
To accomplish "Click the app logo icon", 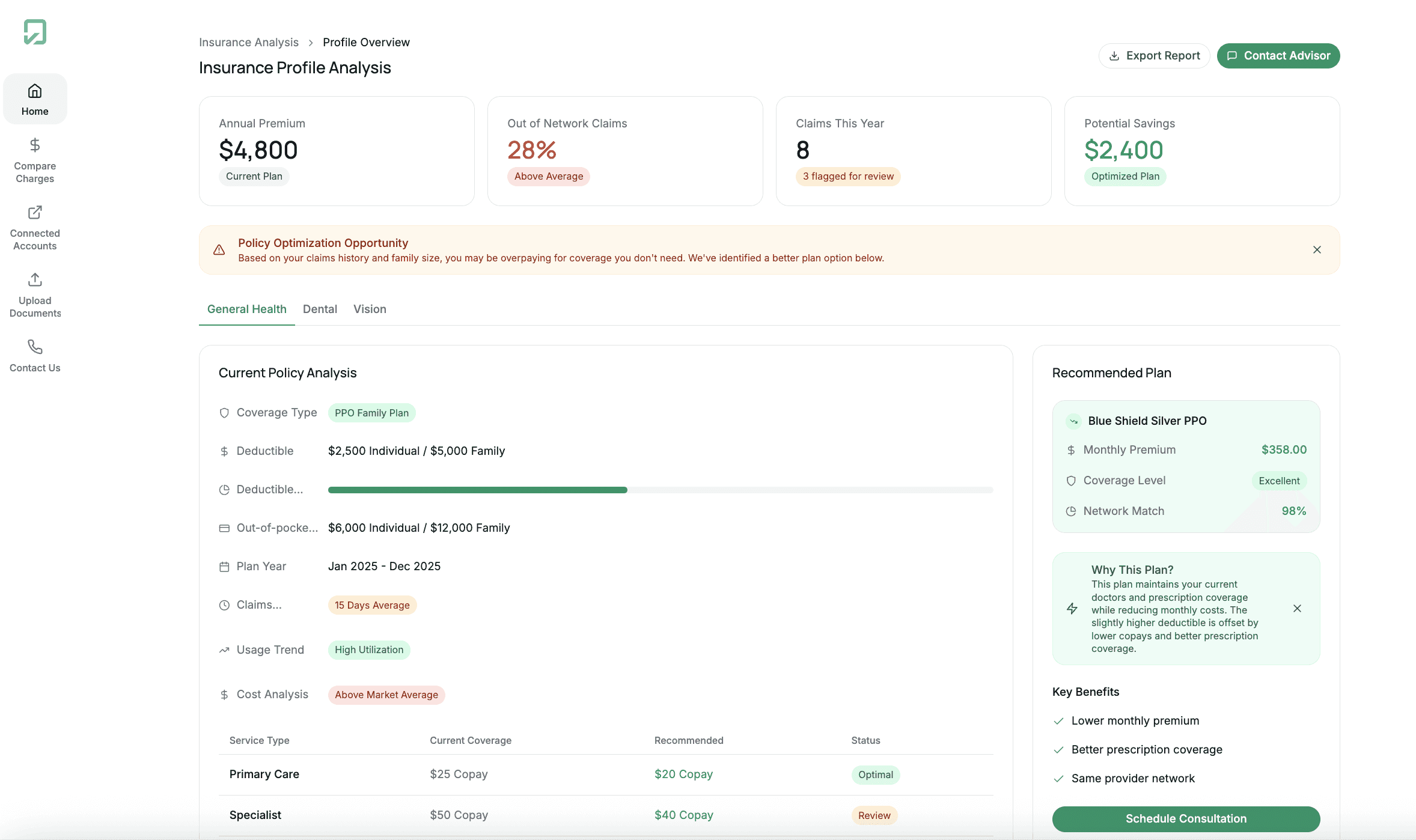I will click(35, 32).
